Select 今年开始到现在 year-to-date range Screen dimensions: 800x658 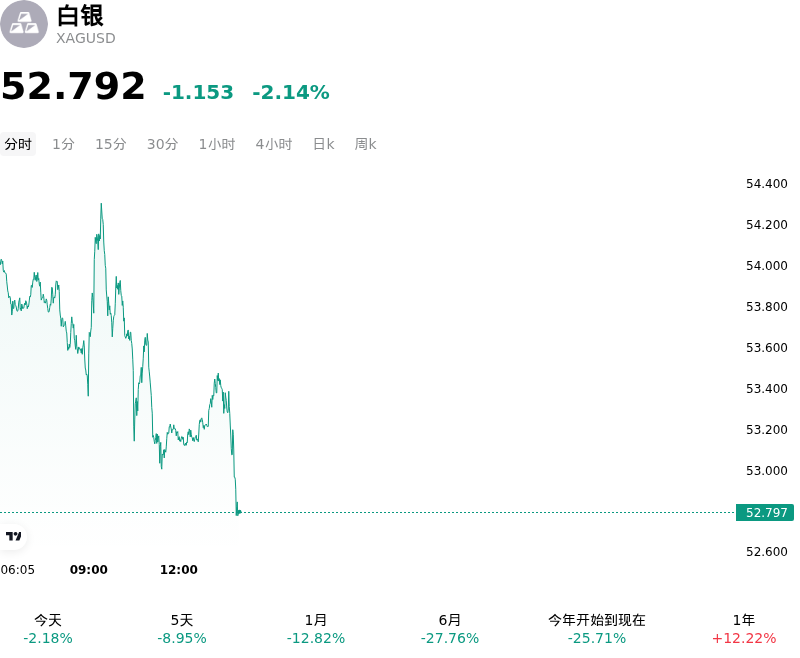[x=596, y=629]
